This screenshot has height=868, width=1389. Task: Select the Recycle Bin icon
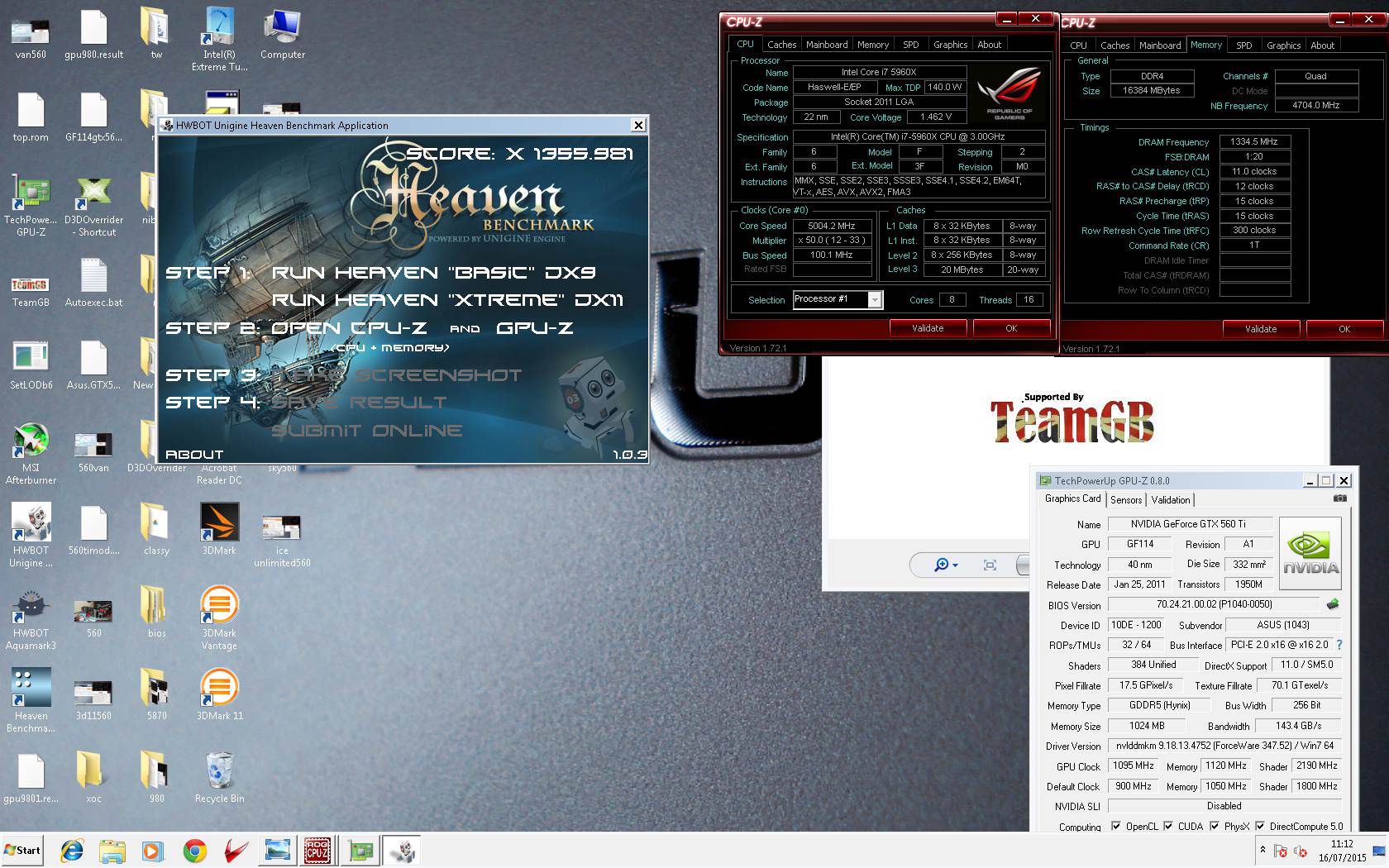219,777
